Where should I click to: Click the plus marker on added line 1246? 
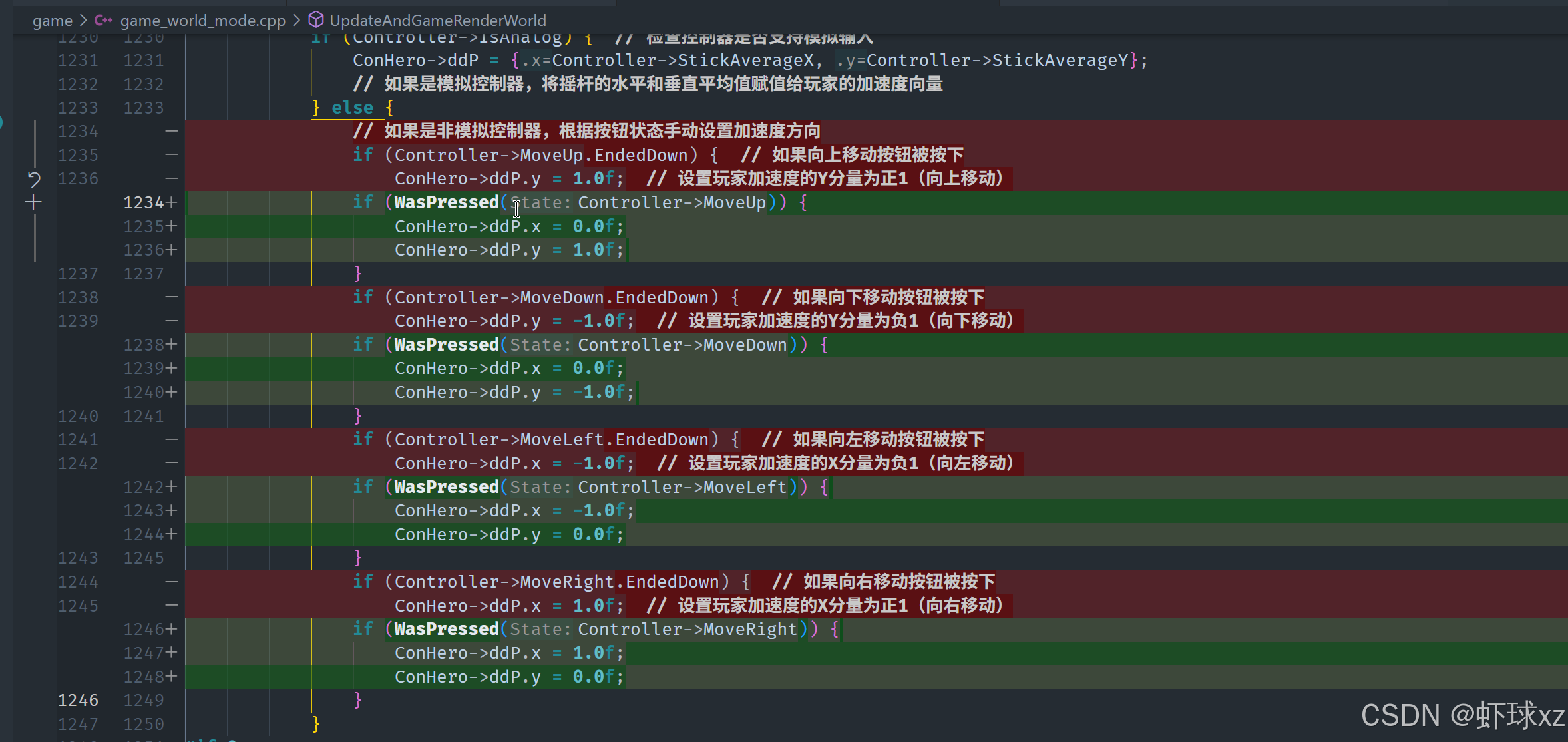point(172,629)
